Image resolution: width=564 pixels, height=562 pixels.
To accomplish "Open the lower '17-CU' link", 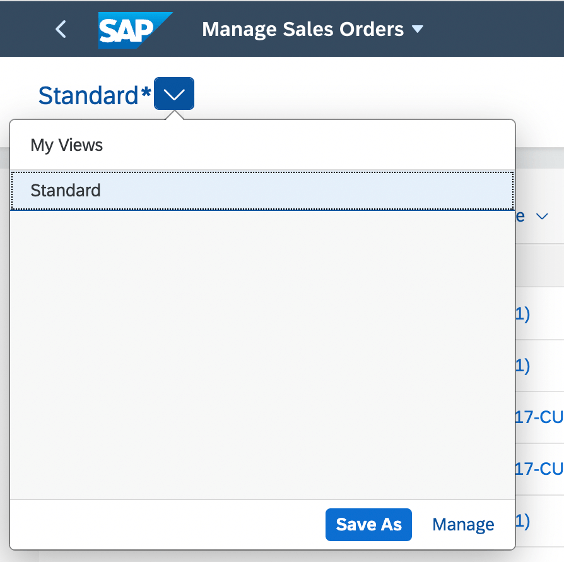I will [x=539, y=469].
